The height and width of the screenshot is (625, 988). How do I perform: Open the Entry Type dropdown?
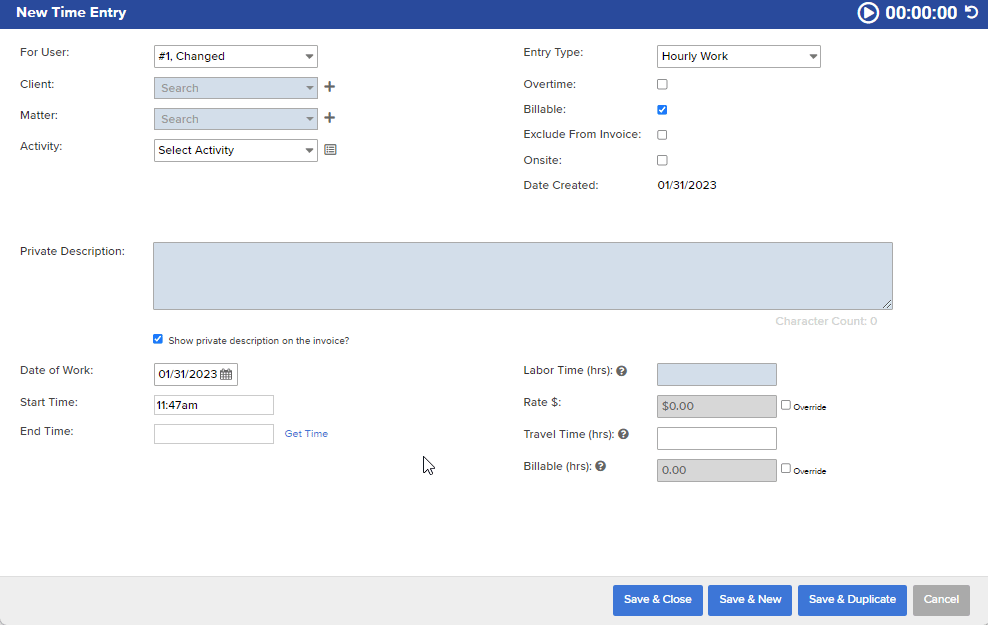[738, 56]
